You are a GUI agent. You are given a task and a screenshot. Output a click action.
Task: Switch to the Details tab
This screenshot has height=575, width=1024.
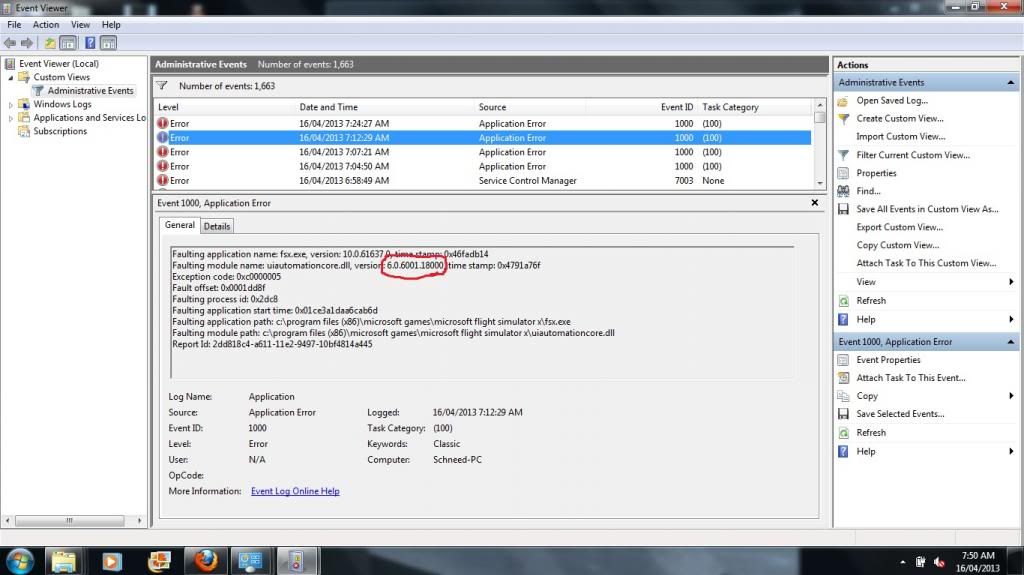[217, 226]
